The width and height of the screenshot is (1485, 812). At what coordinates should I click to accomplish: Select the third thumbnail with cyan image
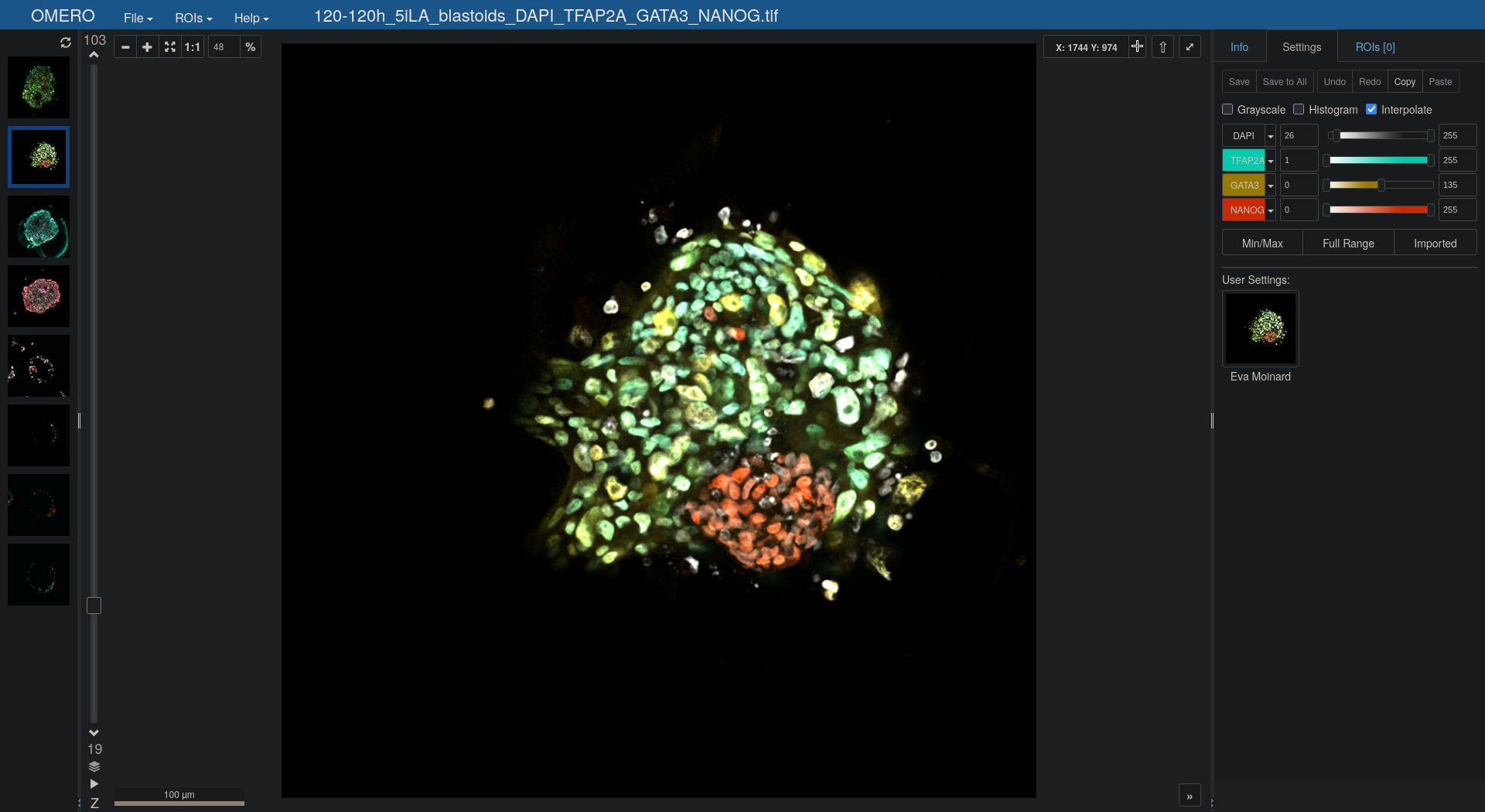[39, 227]
